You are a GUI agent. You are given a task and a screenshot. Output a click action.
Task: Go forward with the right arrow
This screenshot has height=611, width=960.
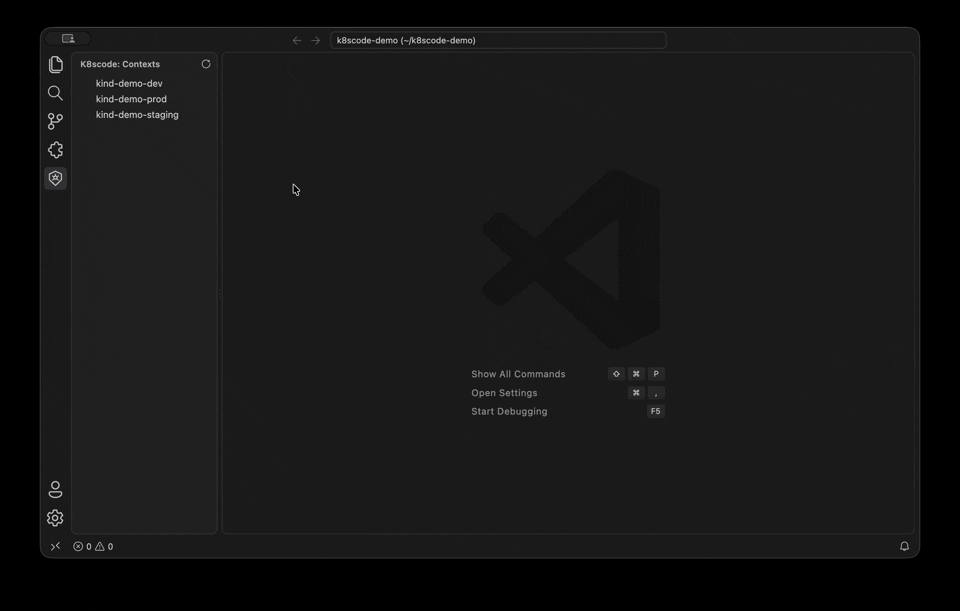tap(315, 40)
